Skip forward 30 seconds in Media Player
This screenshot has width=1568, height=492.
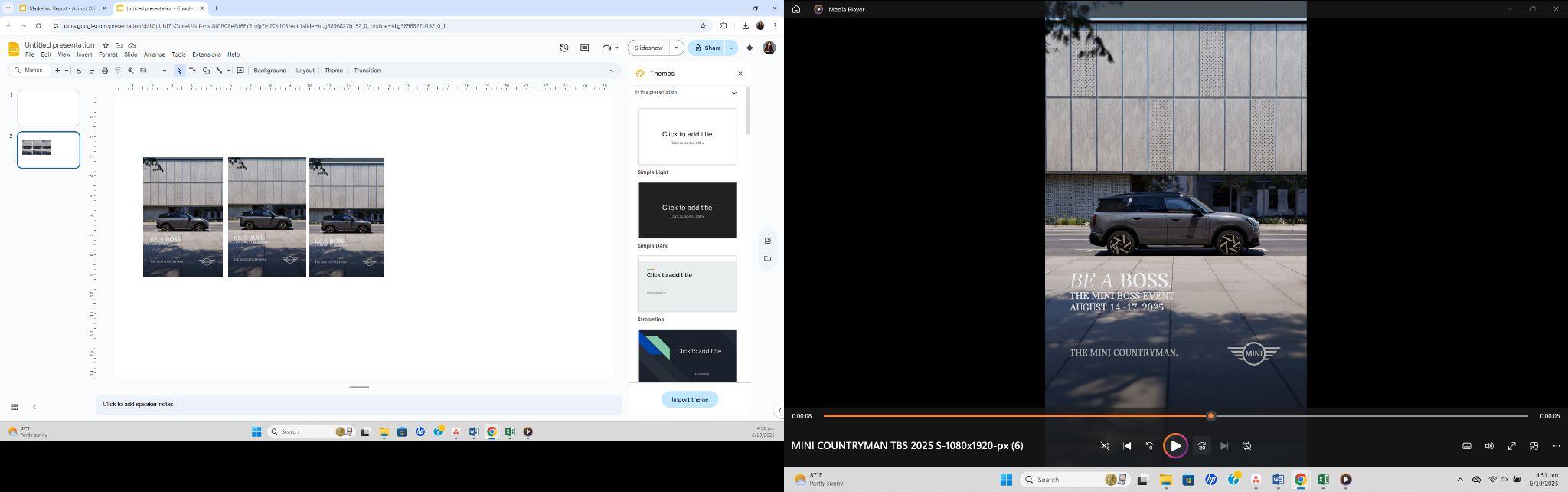pyautogui.click(x=1201, y=446)
